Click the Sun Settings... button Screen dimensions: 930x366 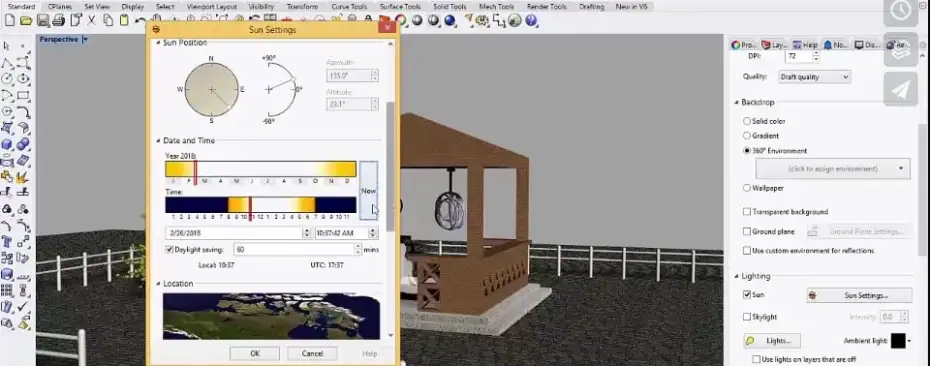click(859, 295)
